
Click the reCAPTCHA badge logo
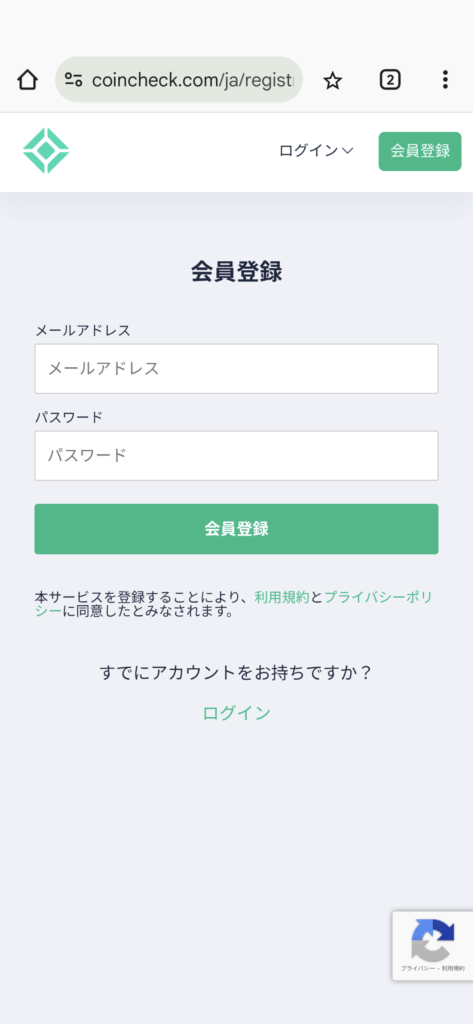[x=432, y=940]
